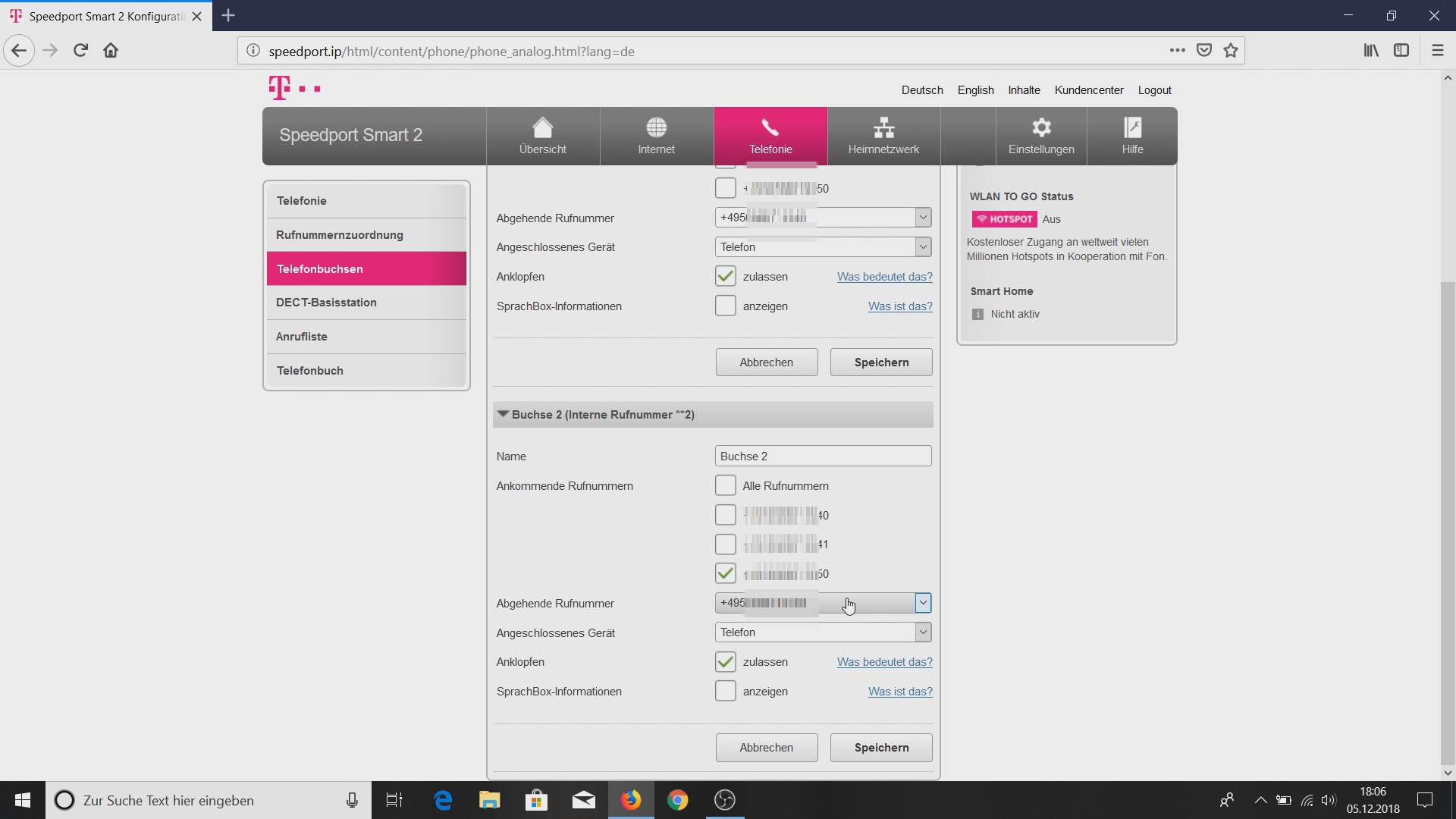
Task: Open Task View on taskbar
Action: tap(394, 800)
